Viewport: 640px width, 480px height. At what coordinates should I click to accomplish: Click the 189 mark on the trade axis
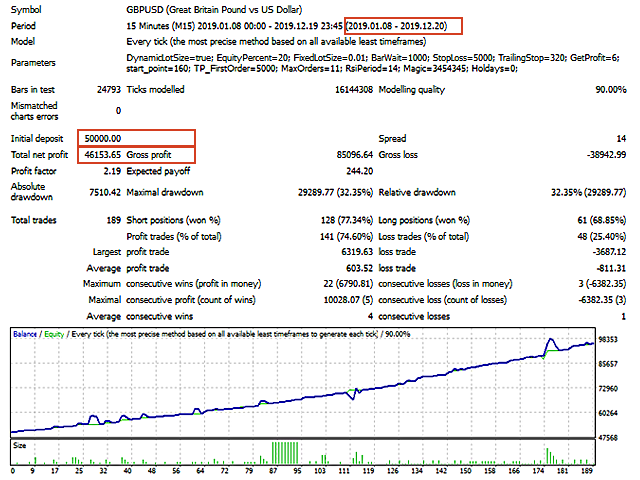tap(589, 472)
